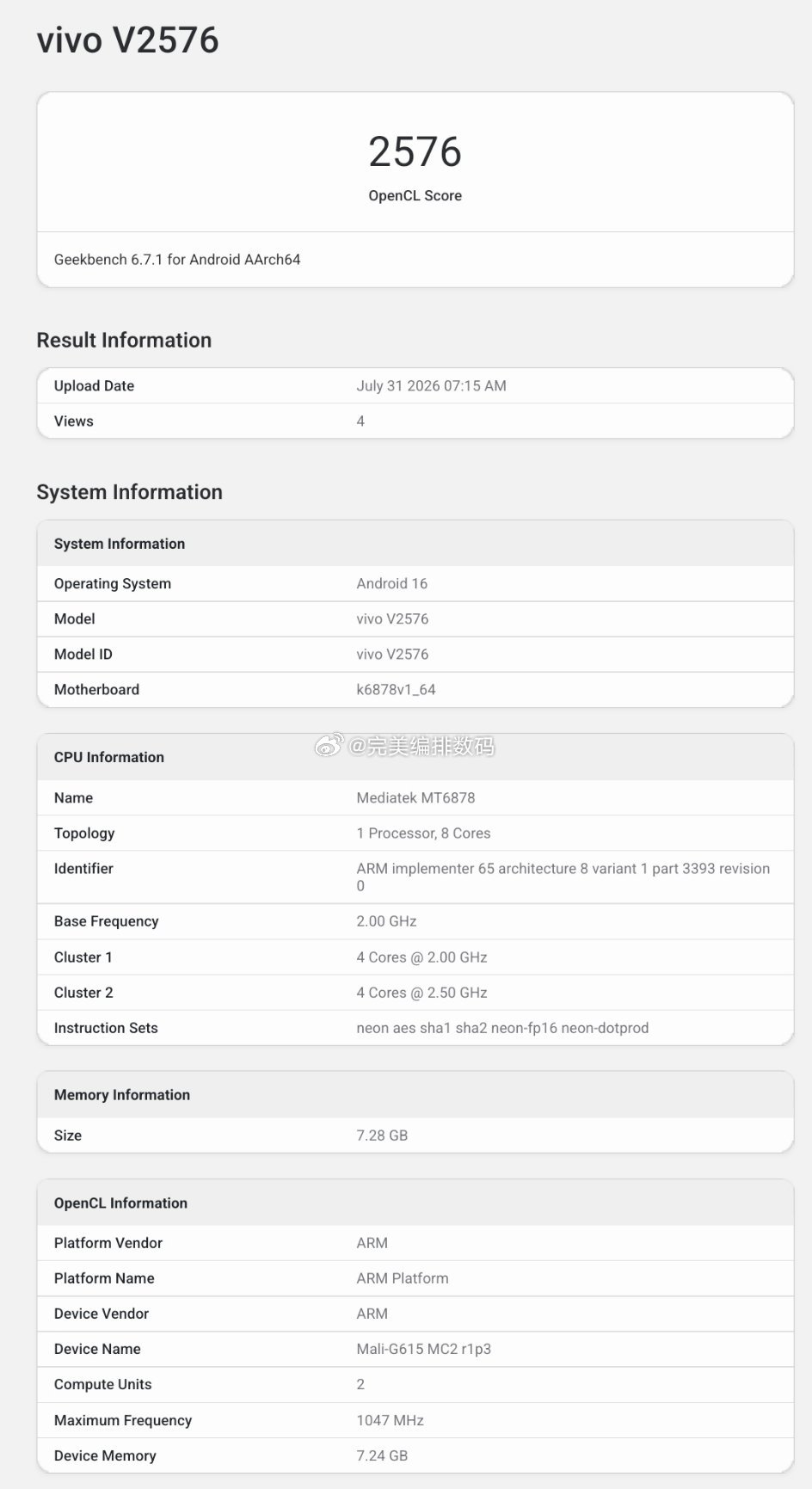
Task: Select the neon aes sha1 instruction sets text
Action: [x=502, y=1028]
